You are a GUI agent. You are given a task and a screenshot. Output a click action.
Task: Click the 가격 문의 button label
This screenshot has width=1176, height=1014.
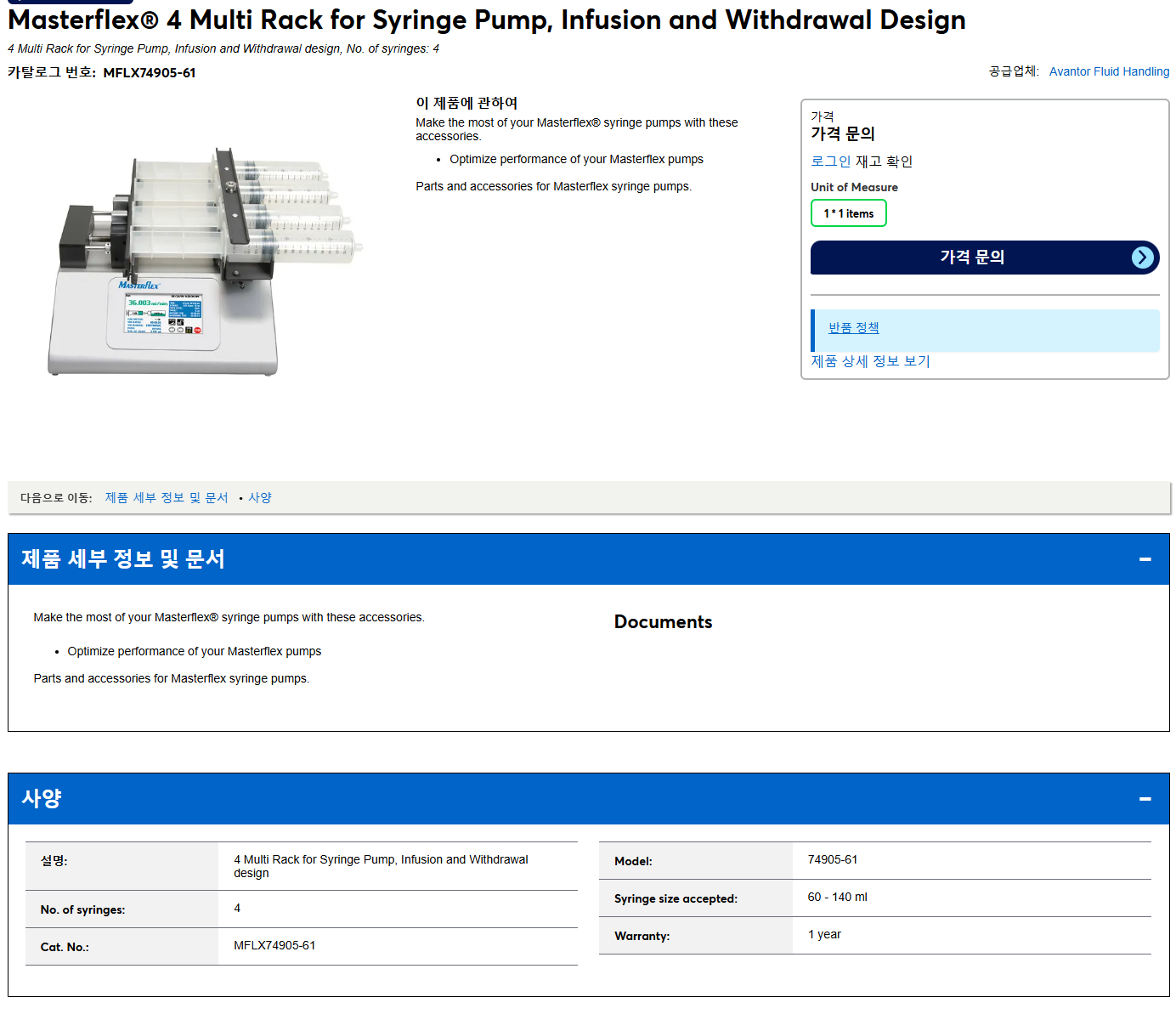pyautogui.click(x=972, y=257)
